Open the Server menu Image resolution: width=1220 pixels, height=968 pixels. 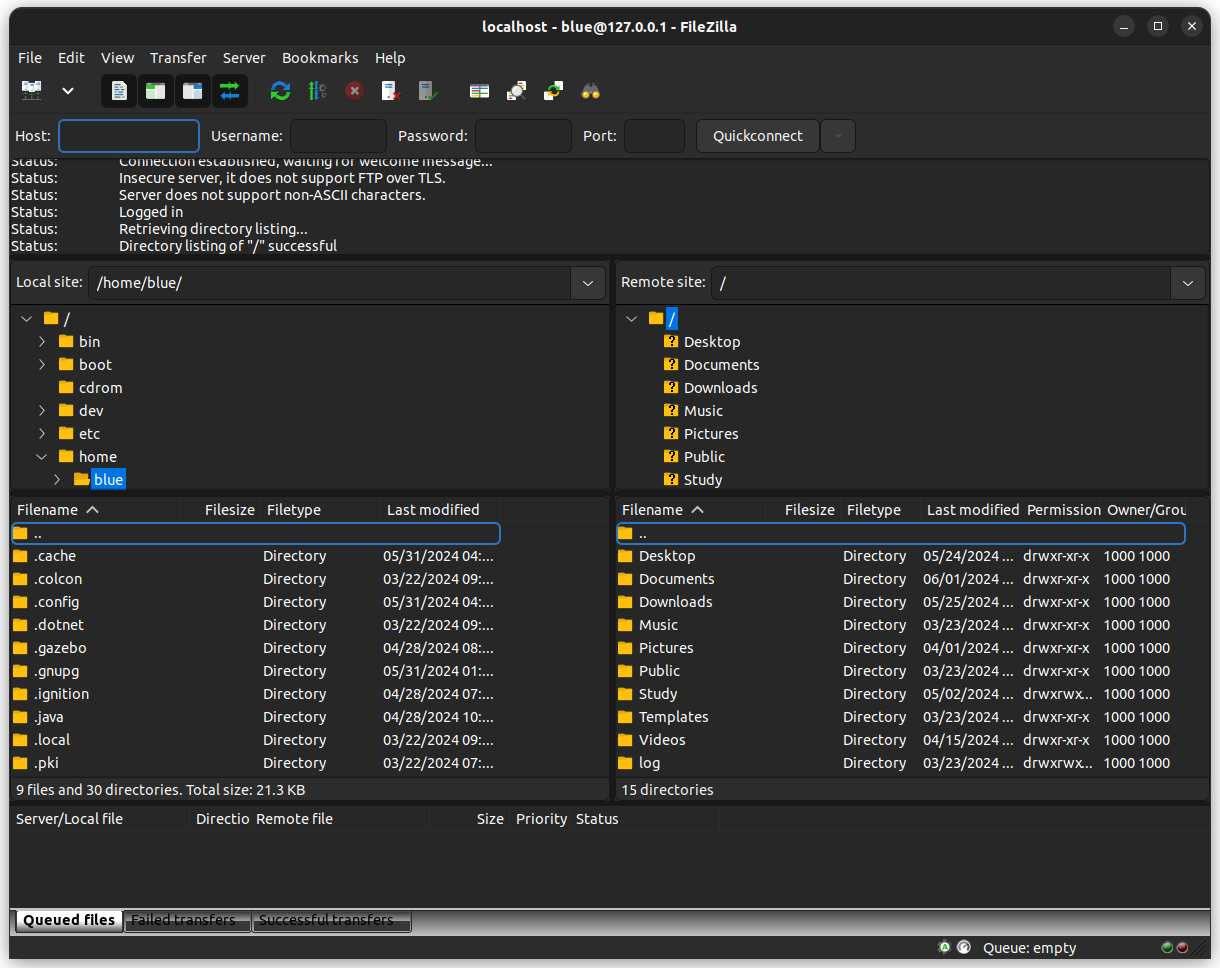(x=244, y=58)
